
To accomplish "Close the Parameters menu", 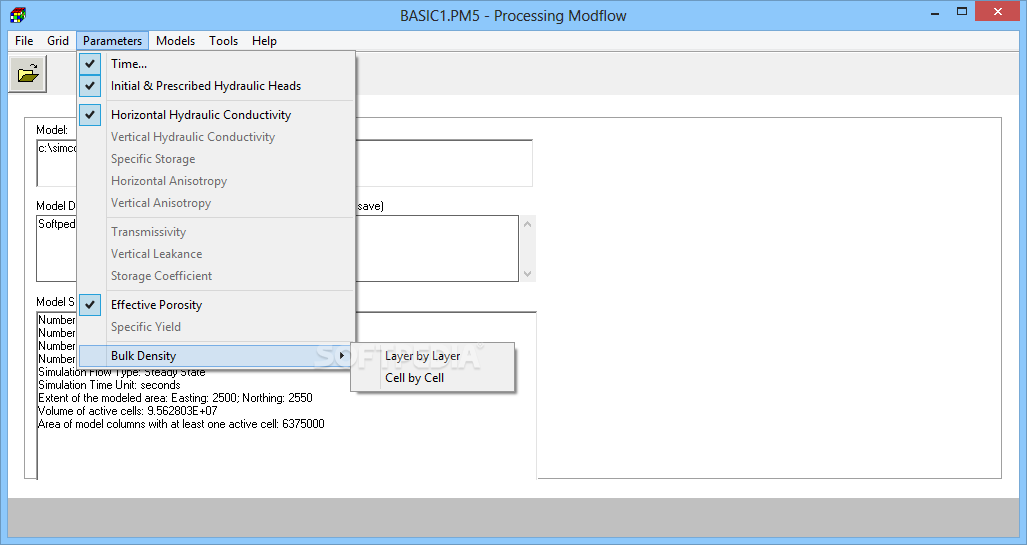I will 113,41.
